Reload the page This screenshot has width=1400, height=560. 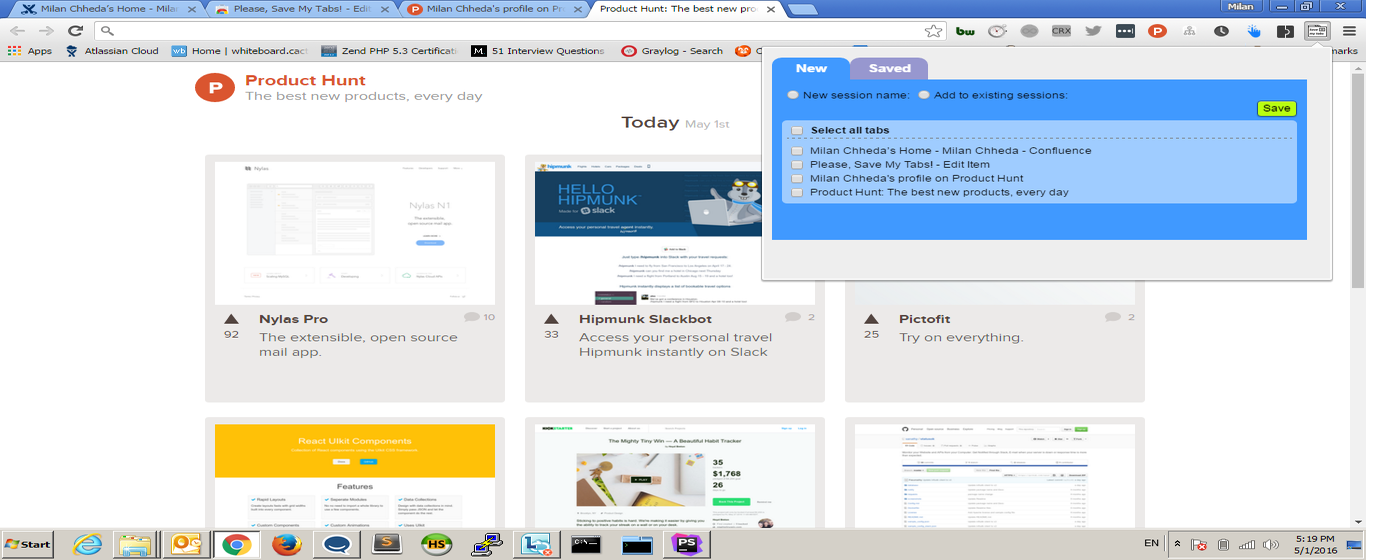(x=75, y=31)
